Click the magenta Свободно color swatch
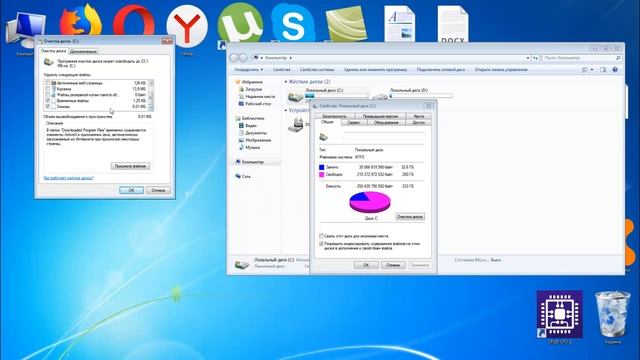 (322, 175)
